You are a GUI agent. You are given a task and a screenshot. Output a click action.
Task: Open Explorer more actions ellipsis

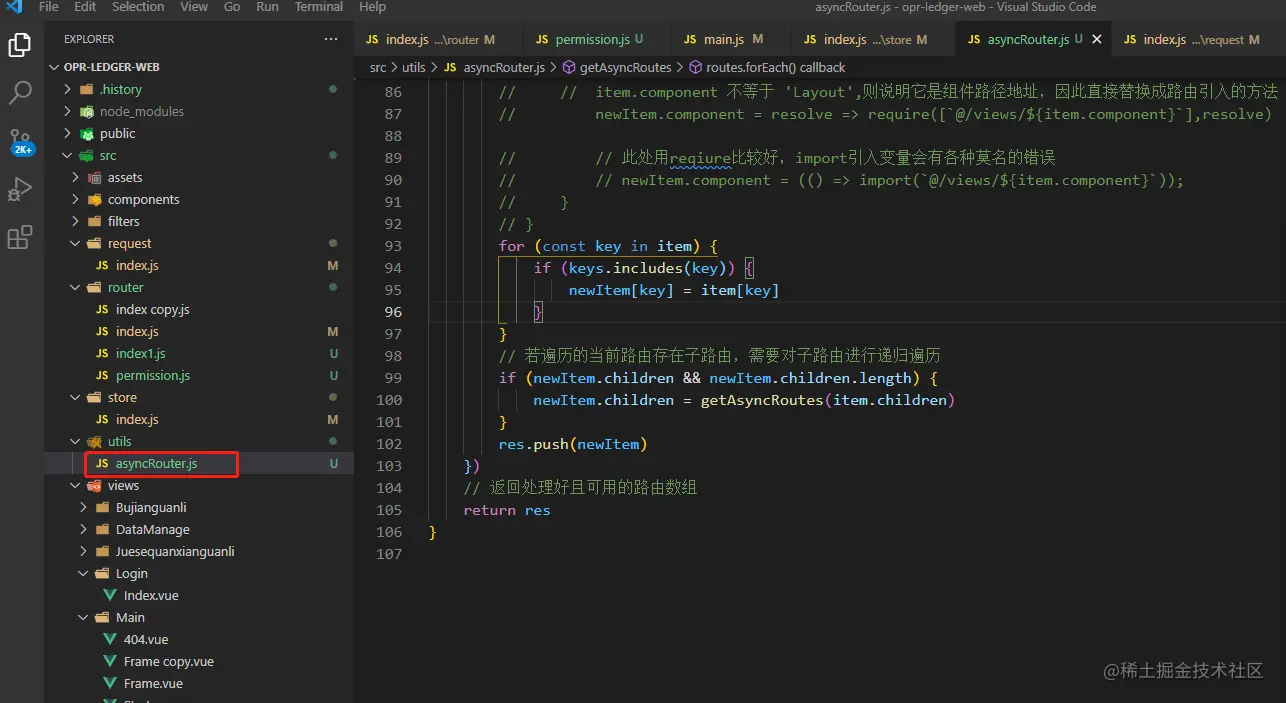click(331, 39)
